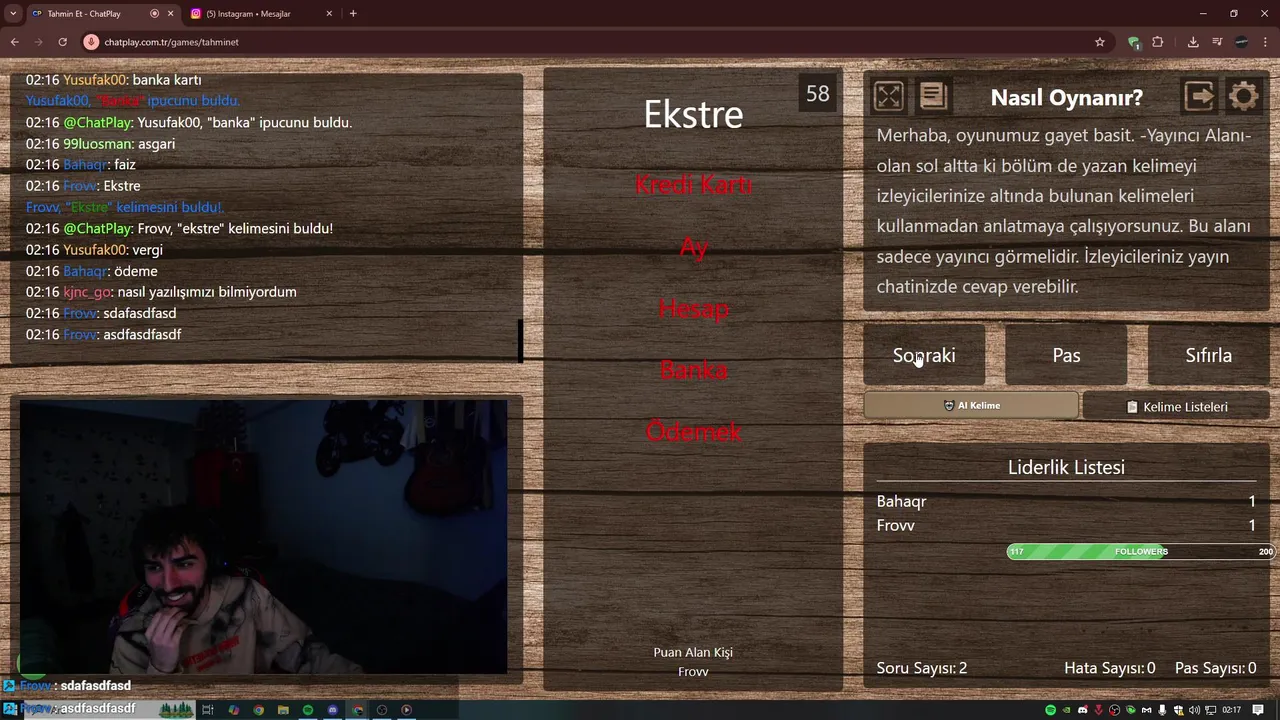Click the forbidden word Ödemek

pos(693,432)
